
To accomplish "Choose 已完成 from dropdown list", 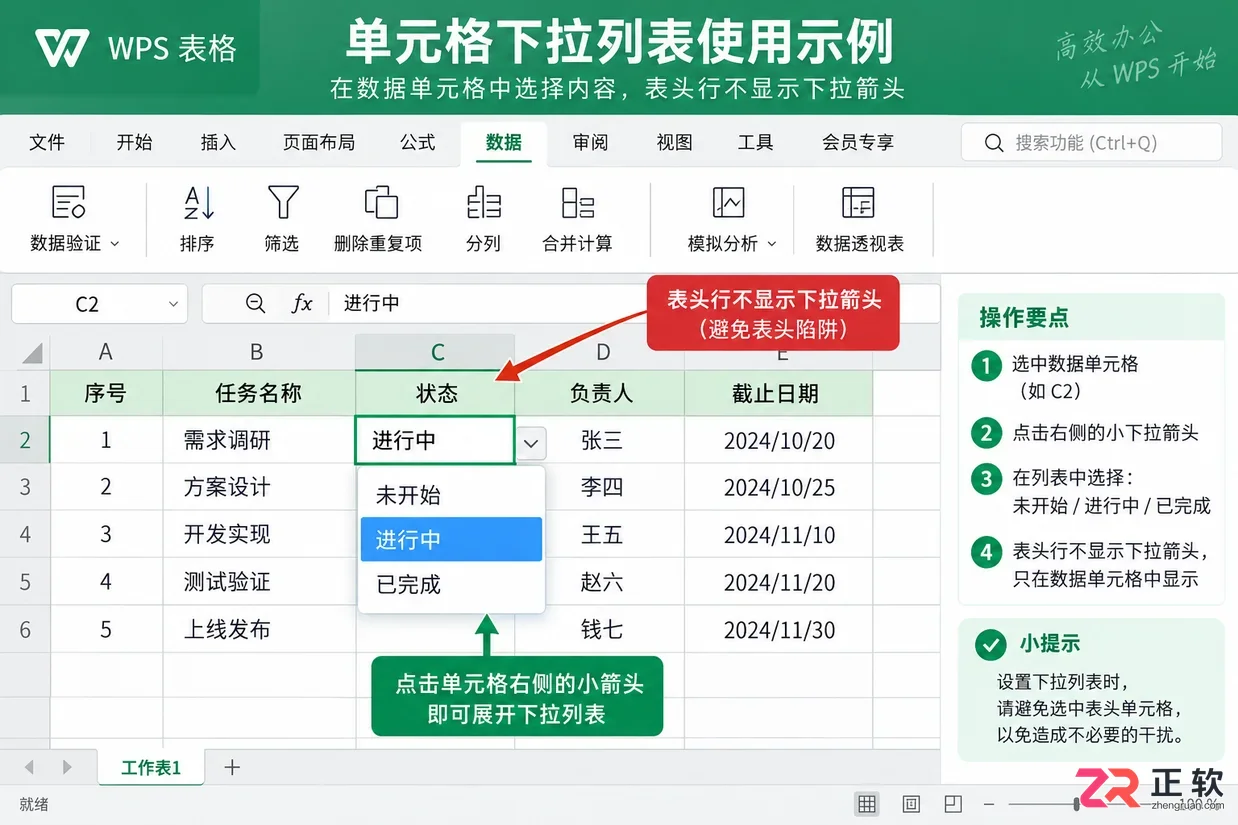I will (x=451, y=584).
